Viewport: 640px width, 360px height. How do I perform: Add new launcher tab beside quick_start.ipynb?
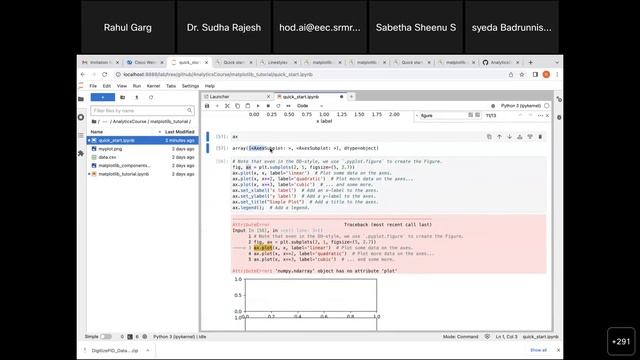[351, 97]
